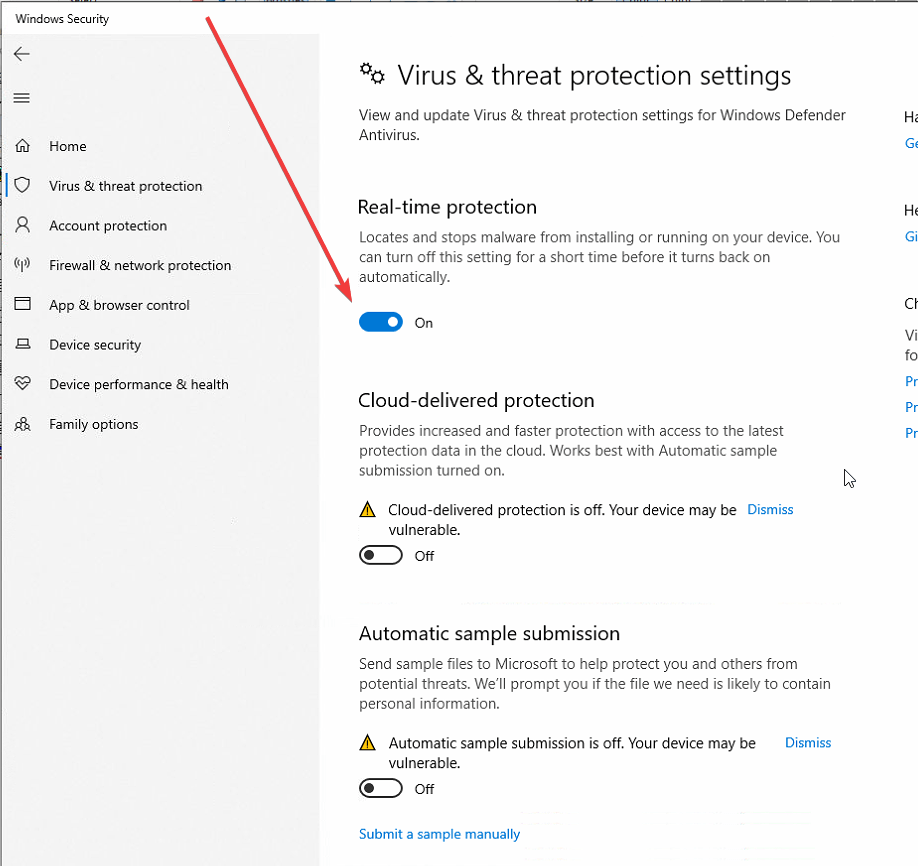Click the Device performance & health heart icon

click(22, 384)
